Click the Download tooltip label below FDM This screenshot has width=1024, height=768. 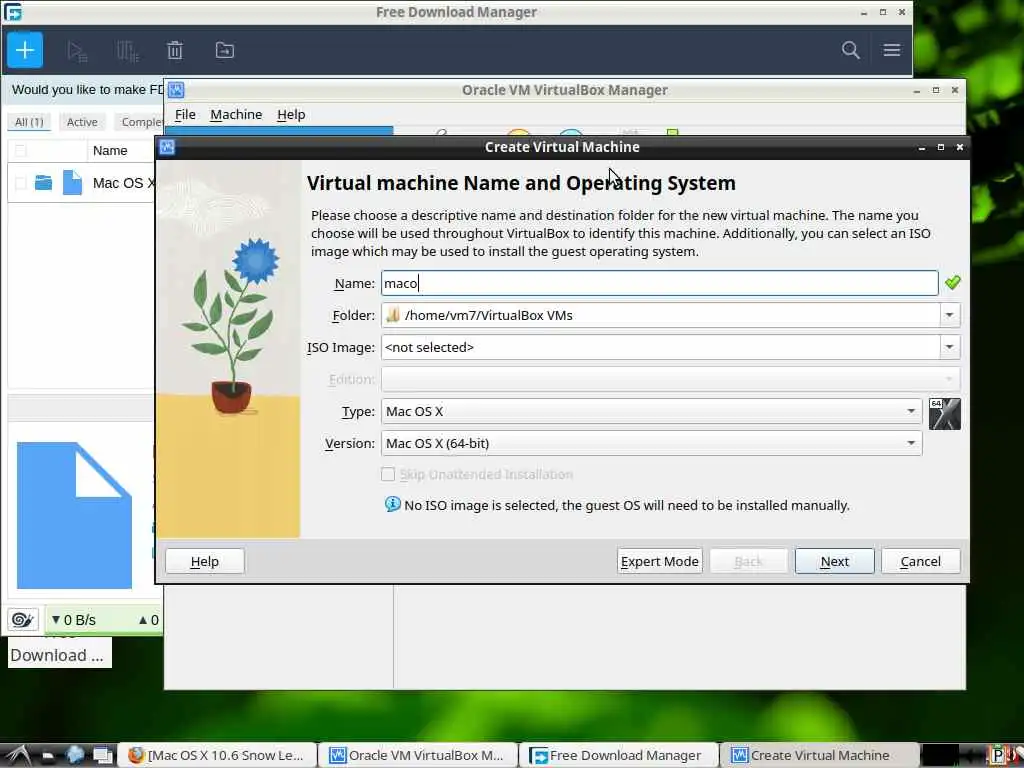coord(59,655)
